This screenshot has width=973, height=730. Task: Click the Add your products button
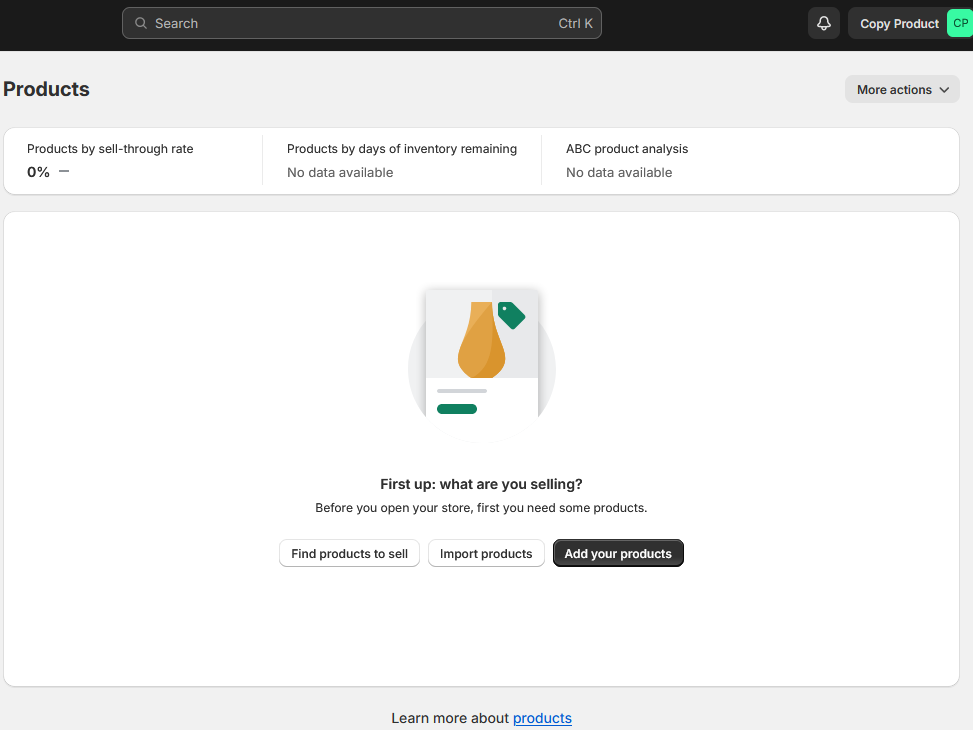point(618,554)
